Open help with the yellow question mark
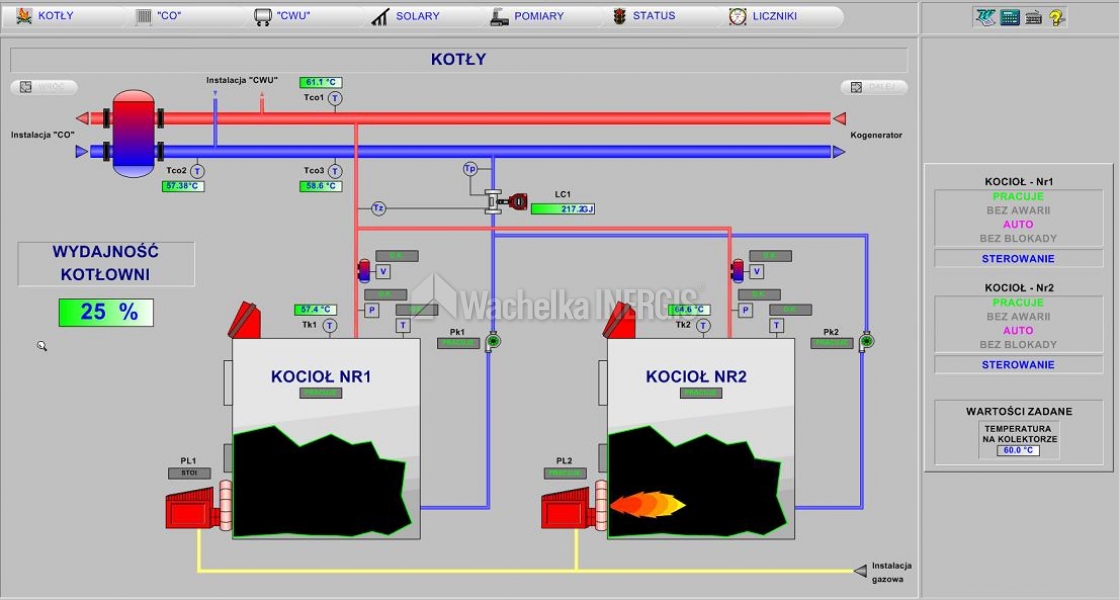 [1057, 18]
